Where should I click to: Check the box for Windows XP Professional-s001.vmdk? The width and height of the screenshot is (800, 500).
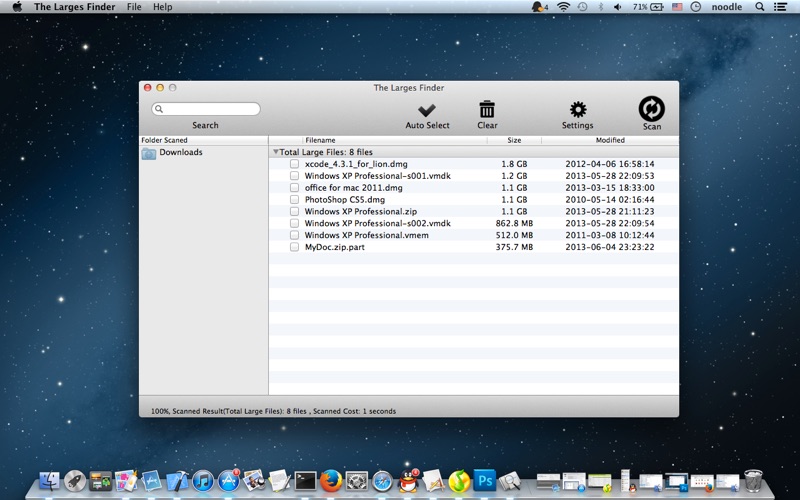pos(294,176)
